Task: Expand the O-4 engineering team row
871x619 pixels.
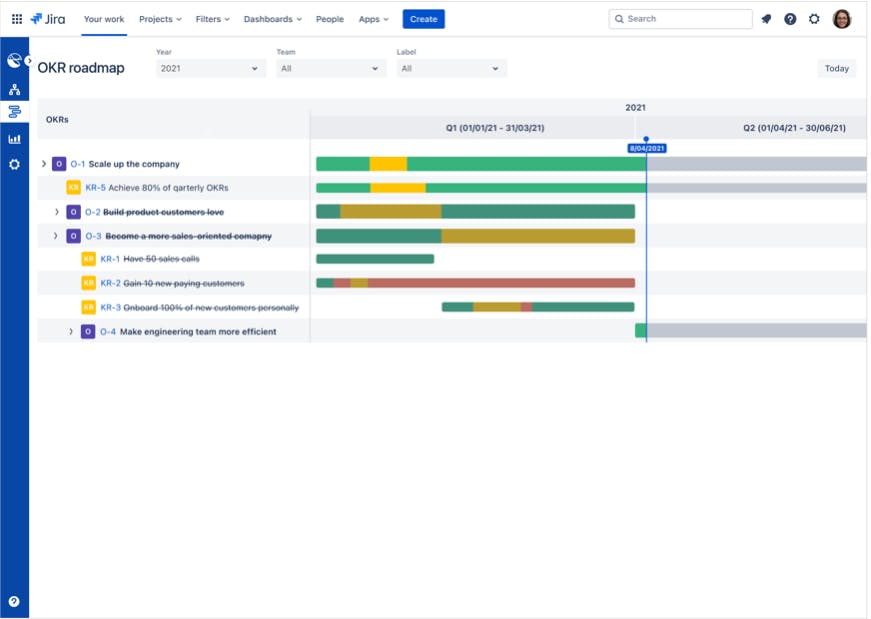Action: coord(71,332)
